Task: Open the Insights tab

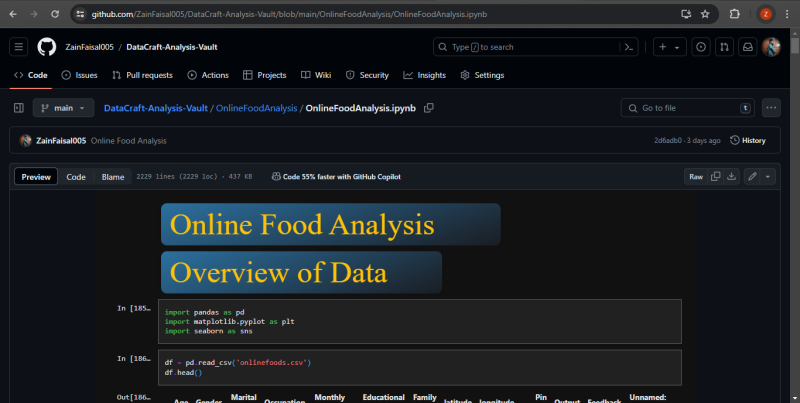Action: [x=425, y=75]
